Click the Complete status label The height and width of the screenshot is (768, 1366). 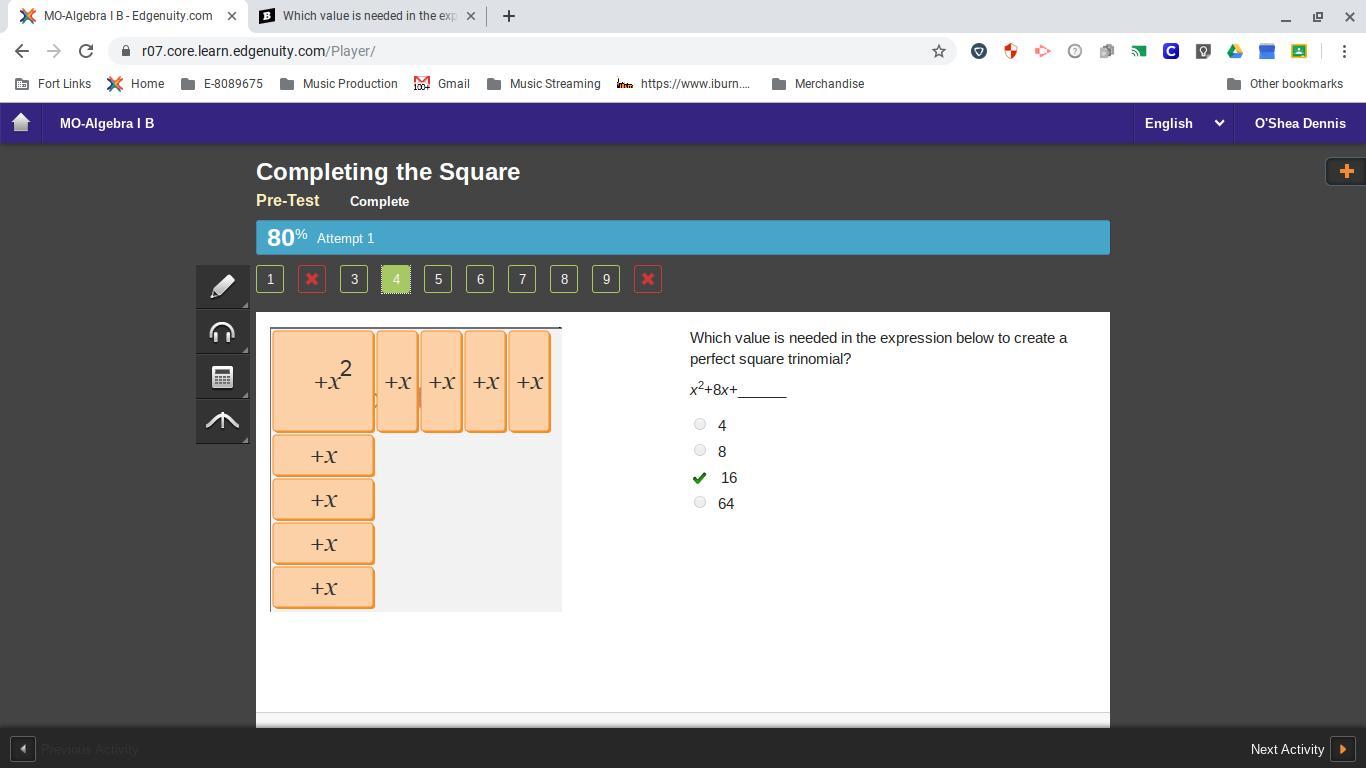[x=379, y=201]
